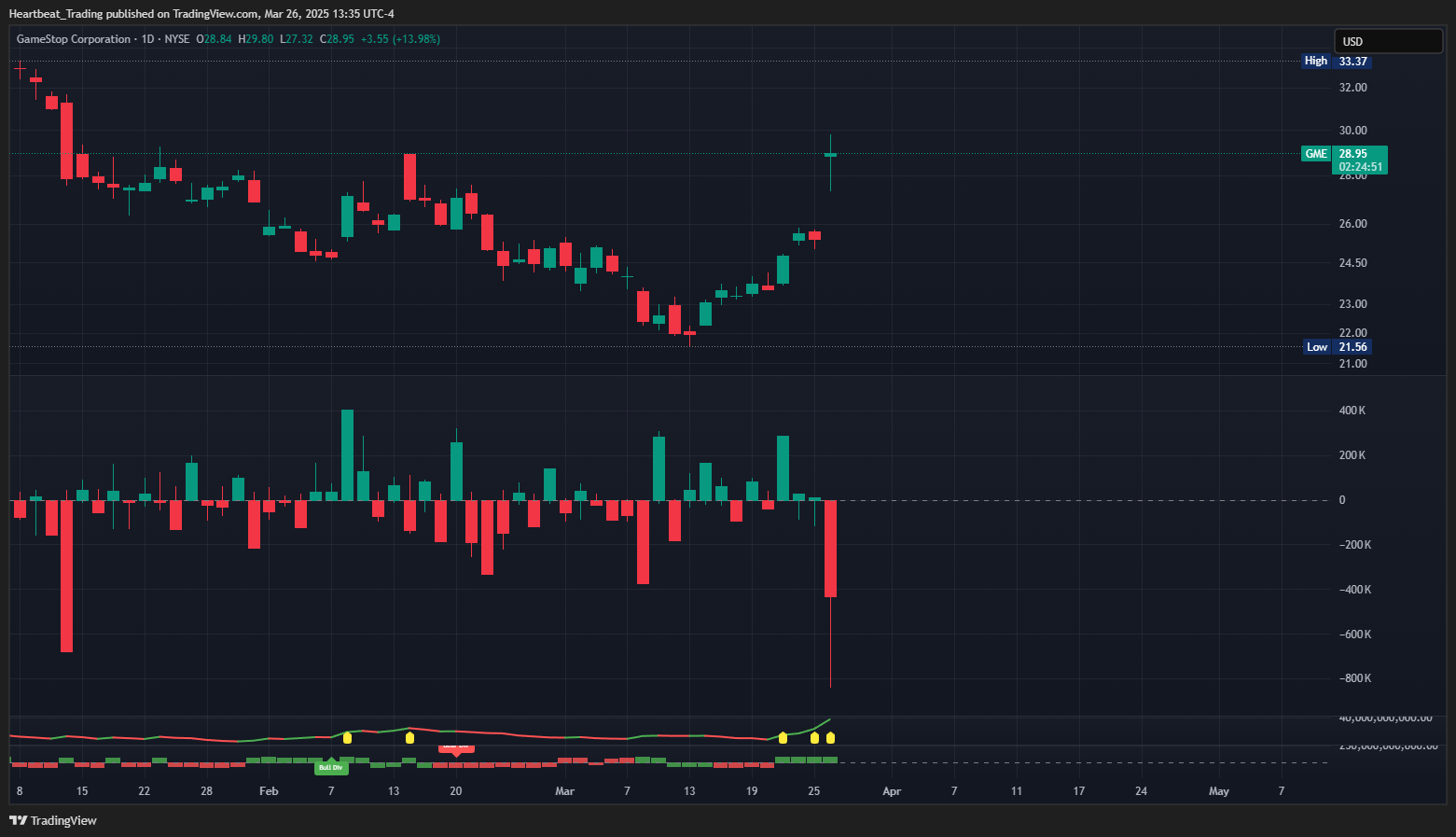Click the C28.95 close value in the legend
Viewport: 1456px width, 837px height.
point(337,39)
